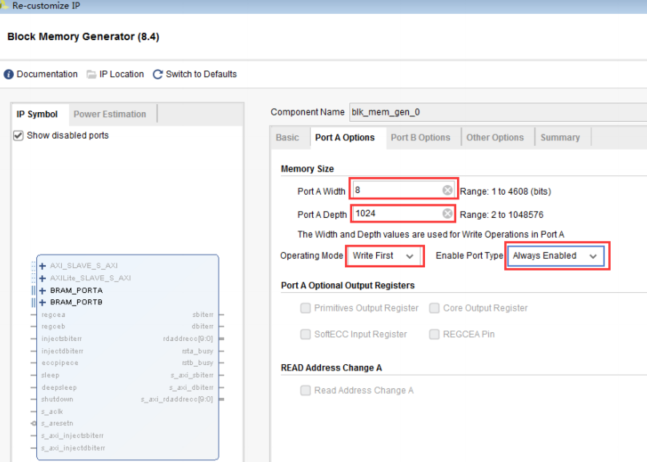Click the injectsbiterr port label
This screenshot has width=647, height=462.
[61, 339]
